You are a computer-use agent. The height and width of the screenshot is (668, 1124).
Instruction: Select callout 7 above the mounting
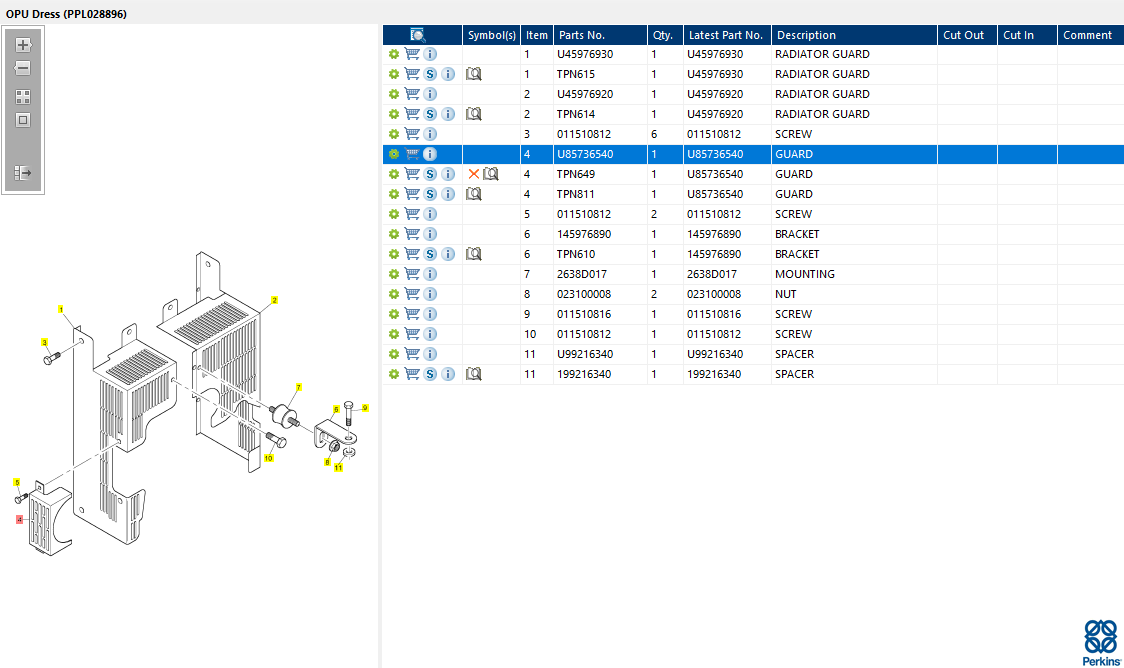[299, 387]
